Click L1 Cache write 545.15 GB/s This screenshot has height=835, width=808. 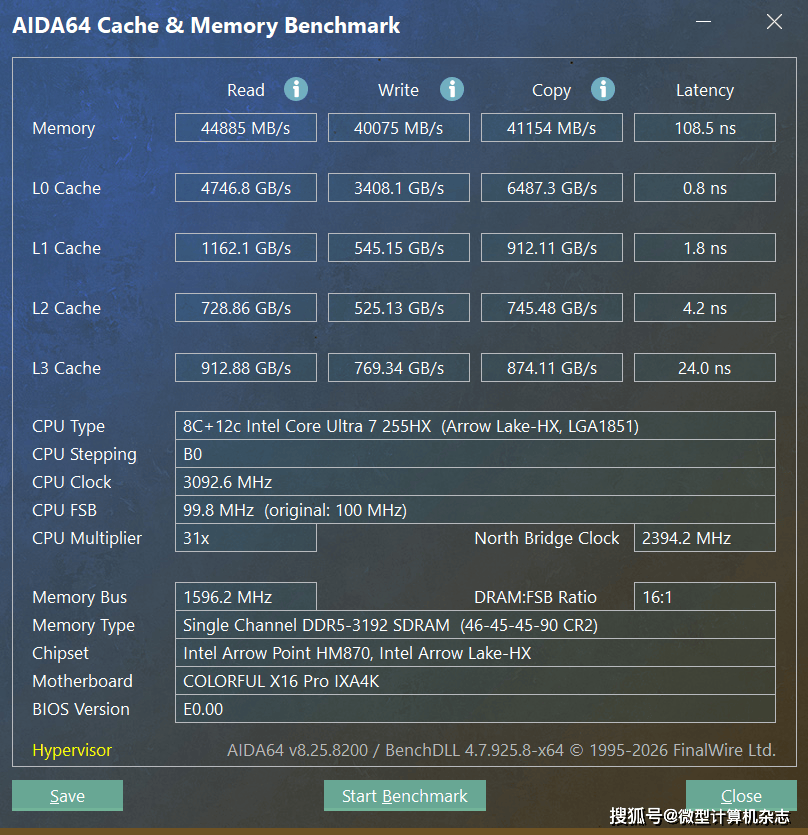pos(398,248)
